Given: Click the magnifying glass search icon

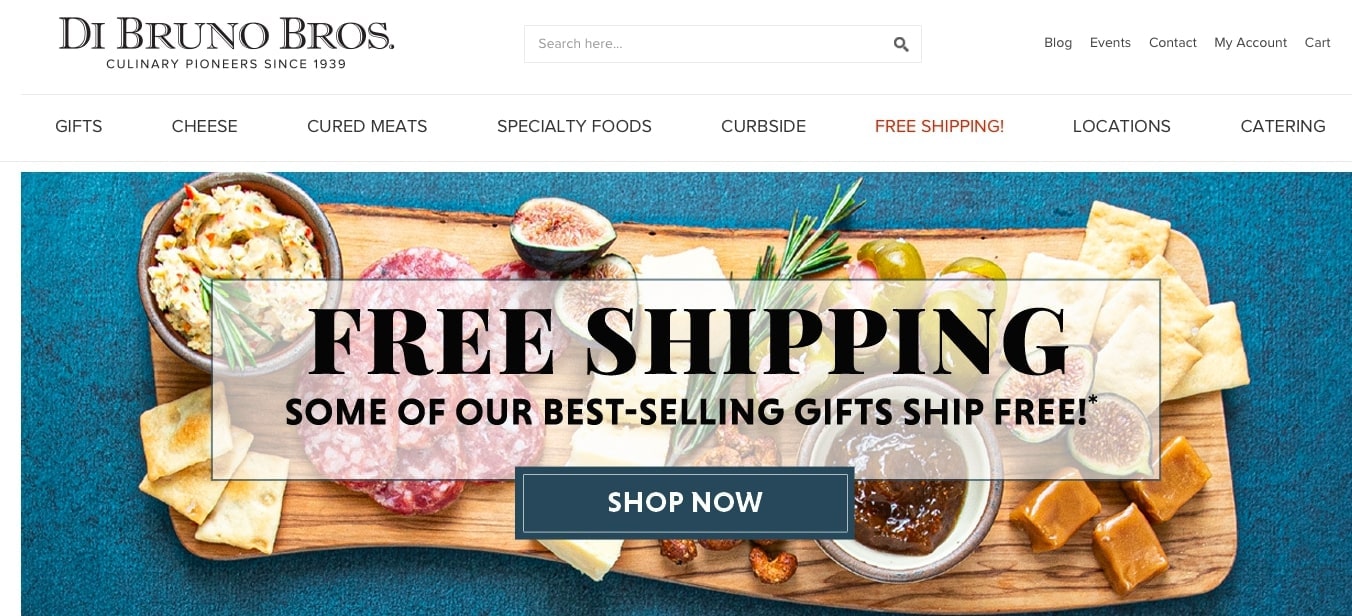Looking at the screenshot, I should [x=901, y=44].
